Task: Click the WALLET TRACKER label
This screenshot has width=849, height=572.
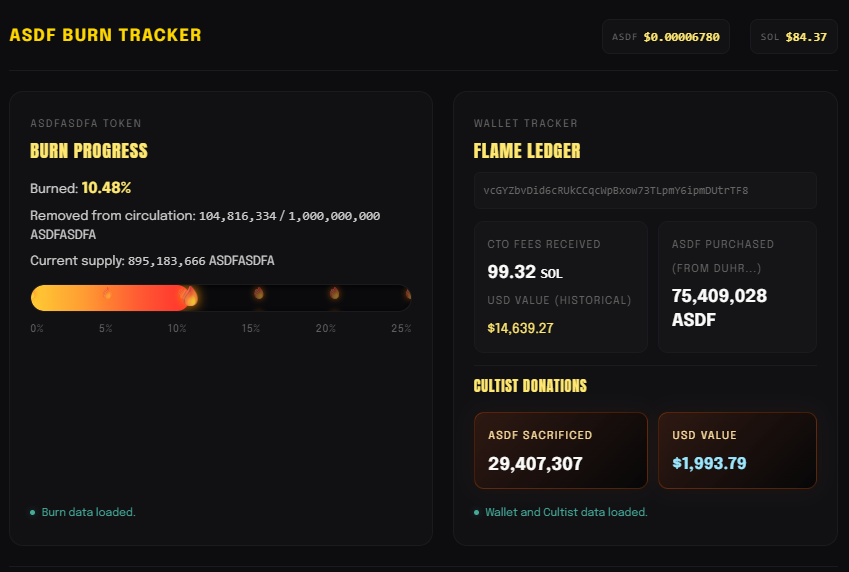Action: (525, 124)
